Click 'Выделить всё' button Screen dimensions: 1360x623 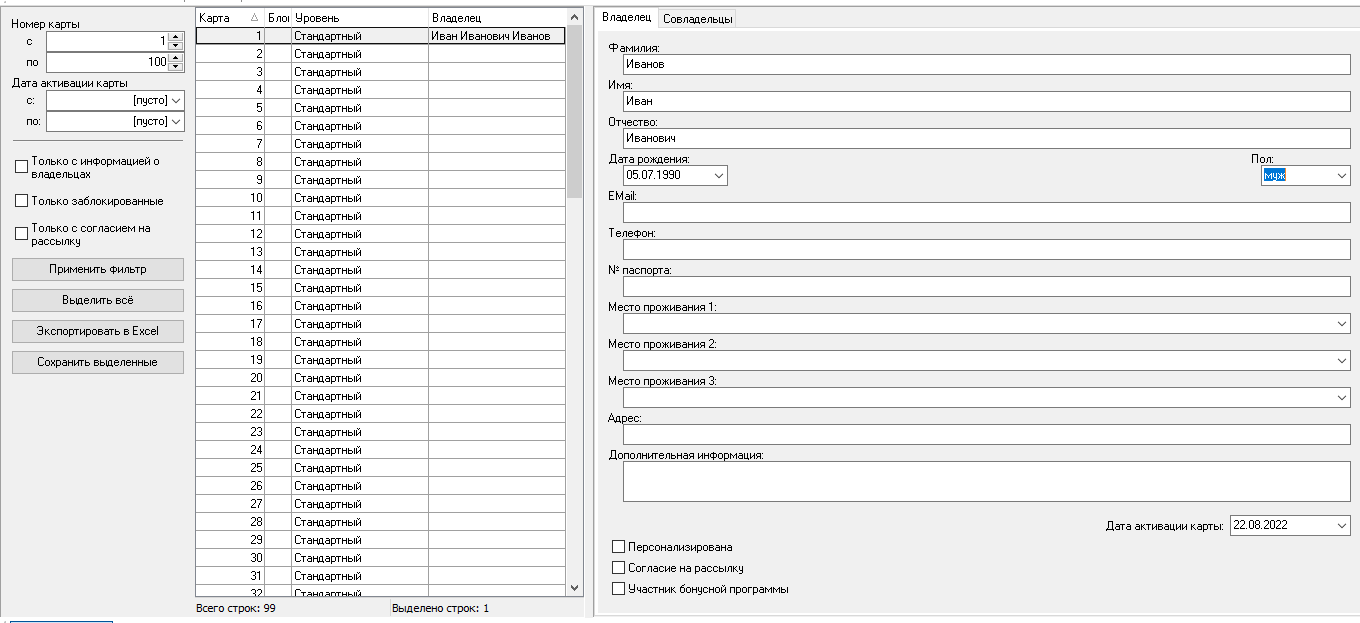click(x=98, y=300)
